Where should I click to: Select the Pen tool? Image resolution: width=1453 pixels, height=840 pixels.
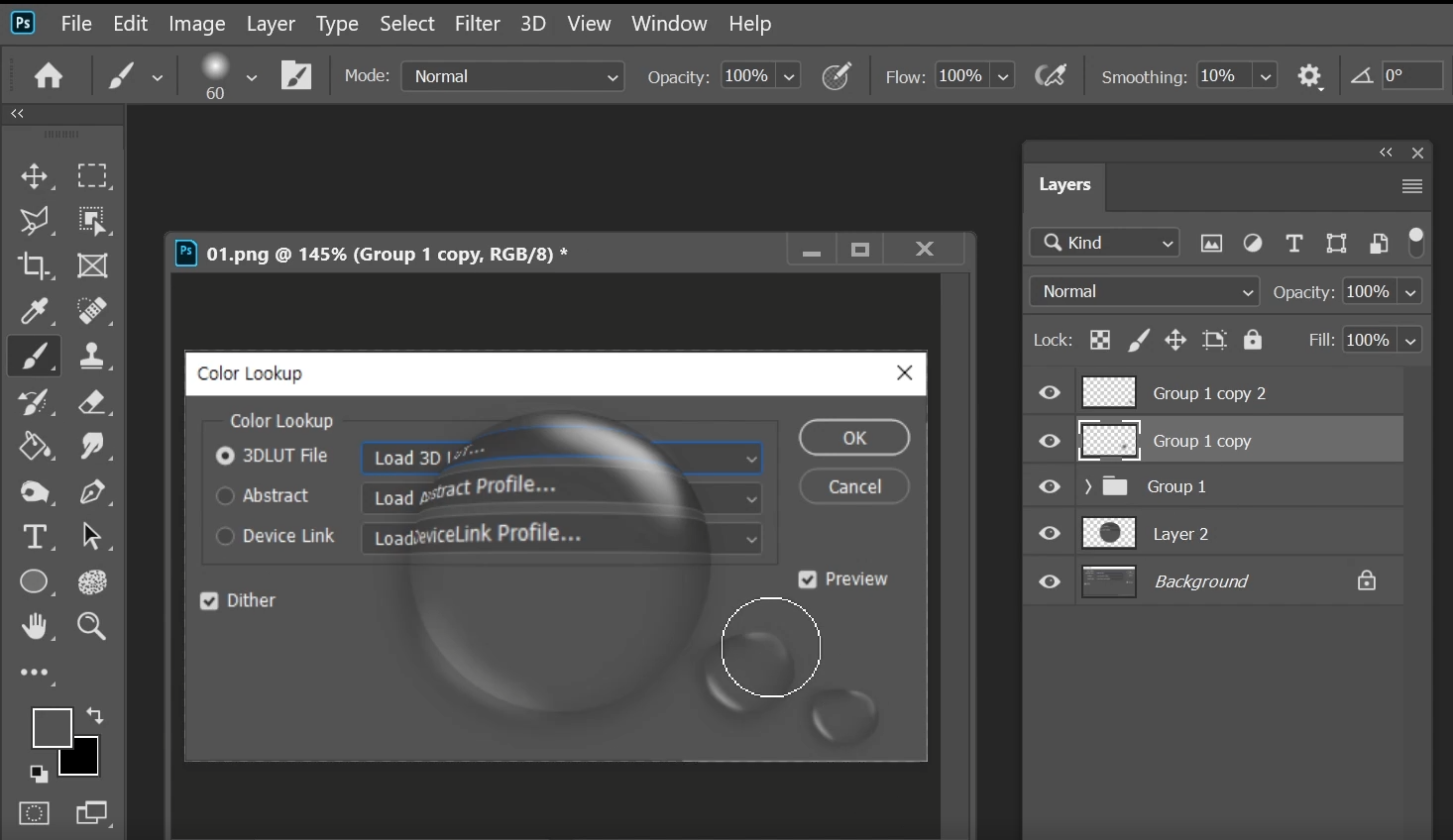point(92,492)
